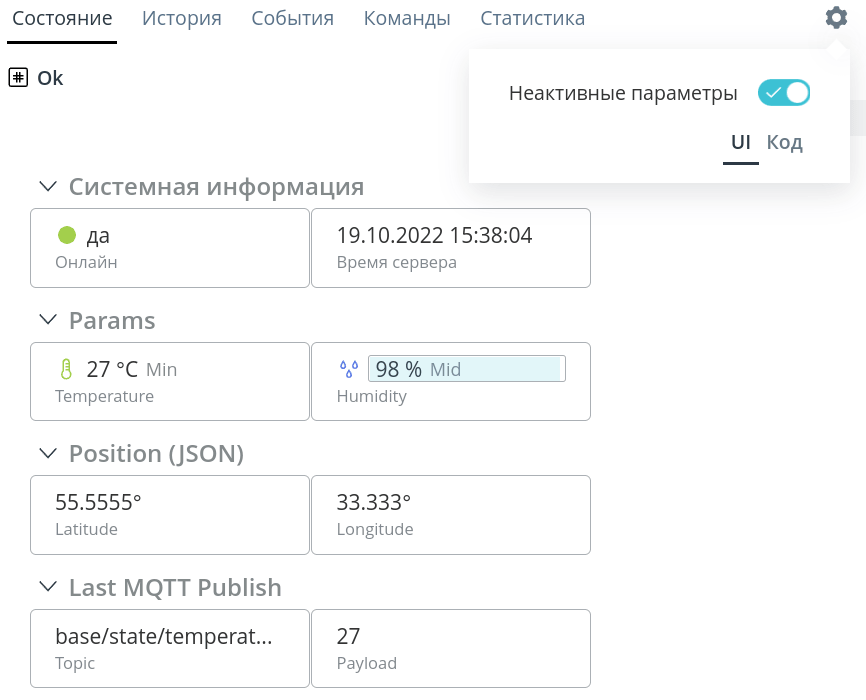
Task: Click the Время сервера card
Action: pos(451,248)
